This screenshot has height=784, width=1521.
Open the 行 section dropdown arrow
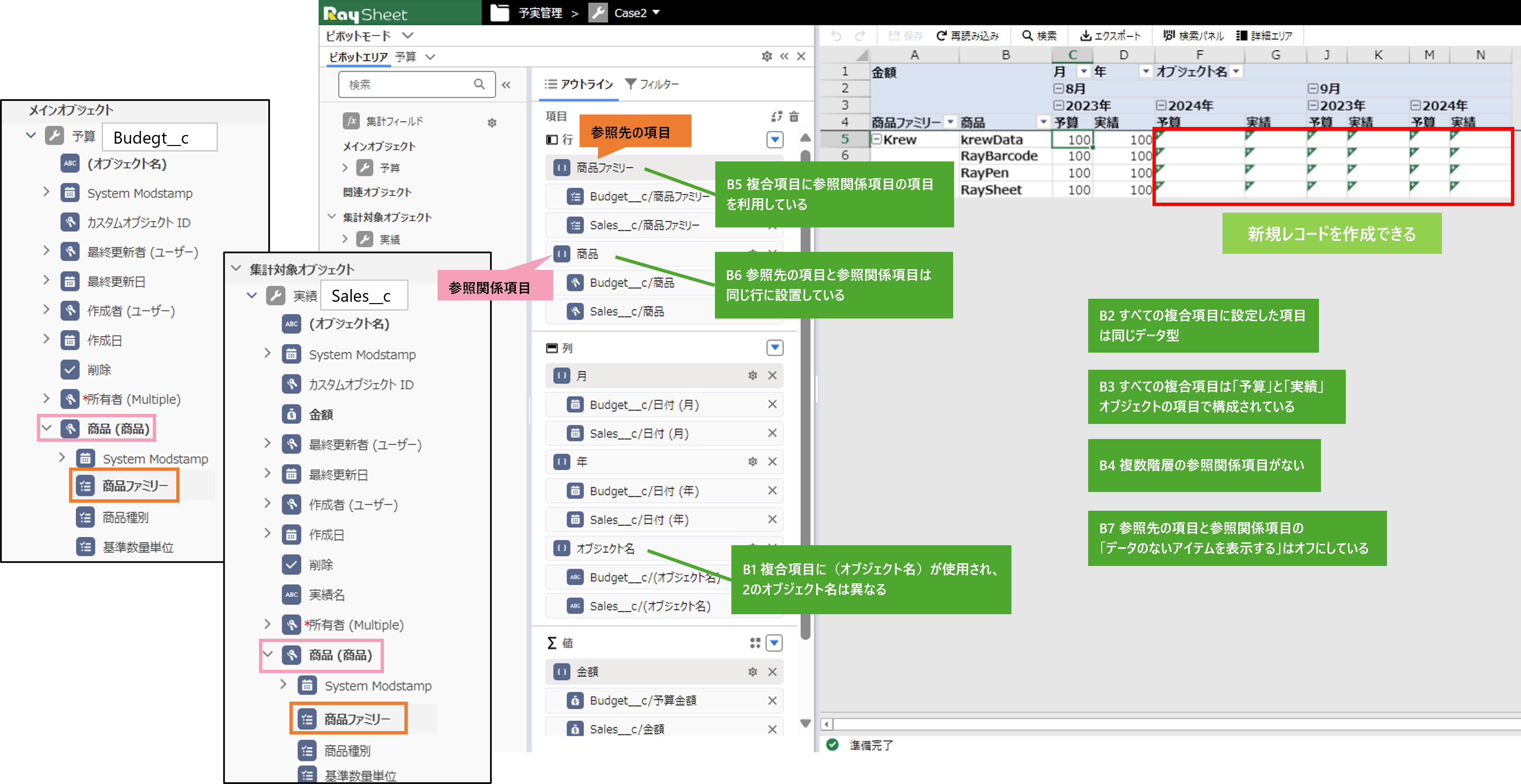[775, 139]
